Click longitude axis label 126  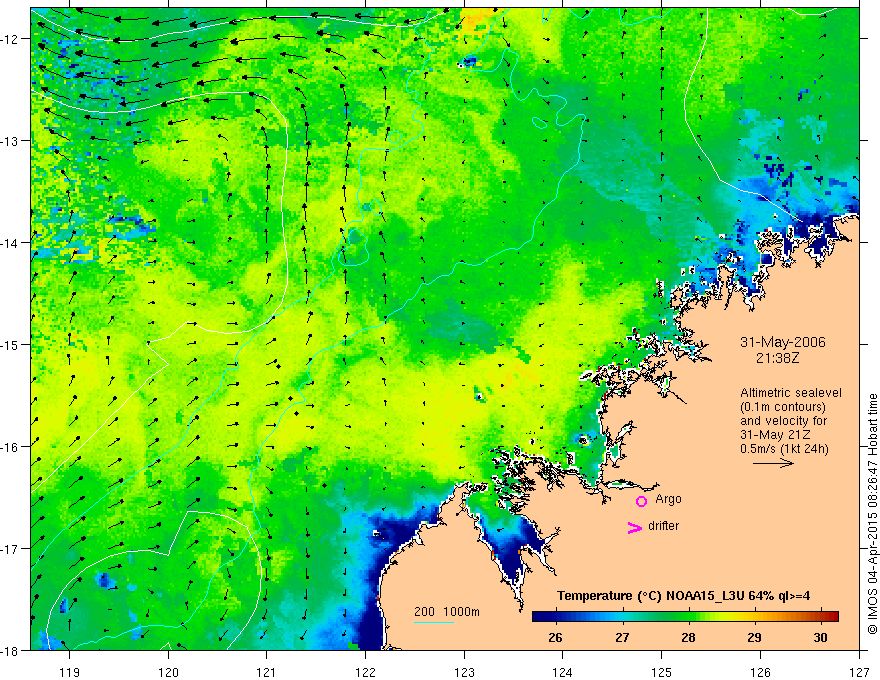pyautogui.click(x=760, y=672)
